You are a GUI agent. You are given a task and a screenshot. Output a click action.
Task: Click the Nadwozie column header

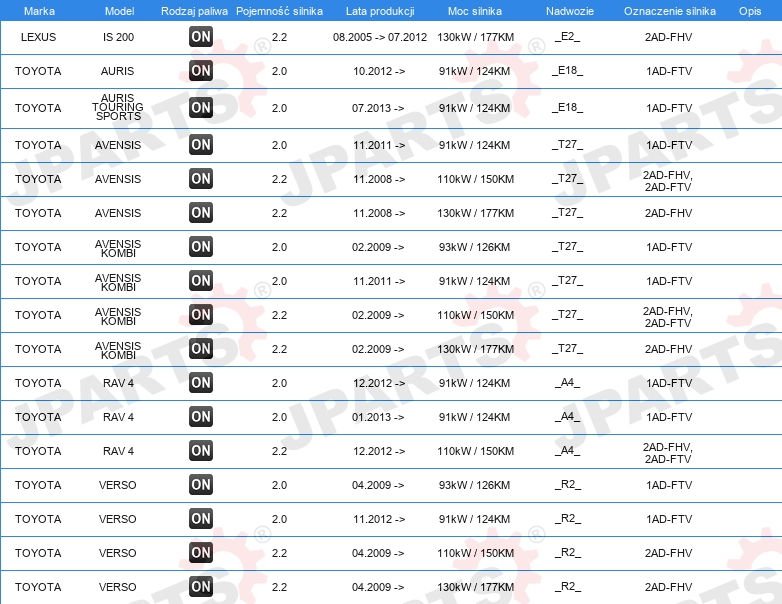click(570, 11)
